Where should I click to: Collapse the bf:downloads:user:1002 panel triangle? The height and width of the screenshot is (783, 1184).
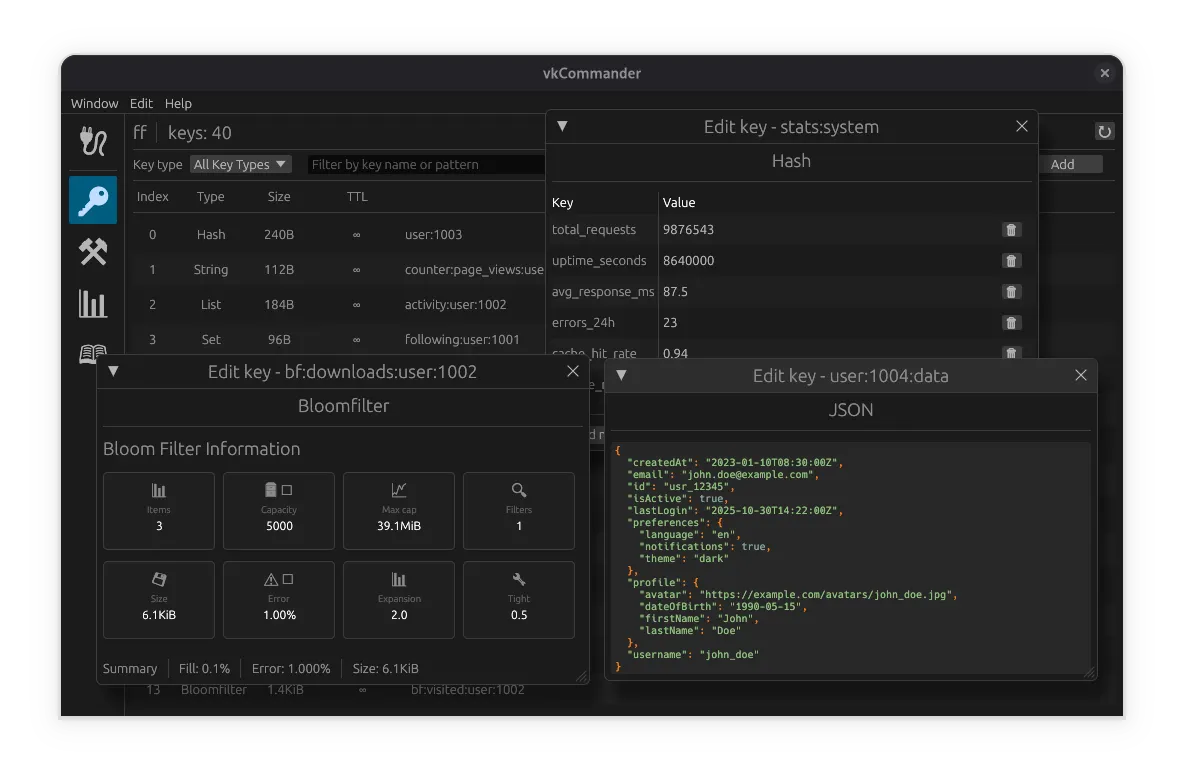pos(113,371)
